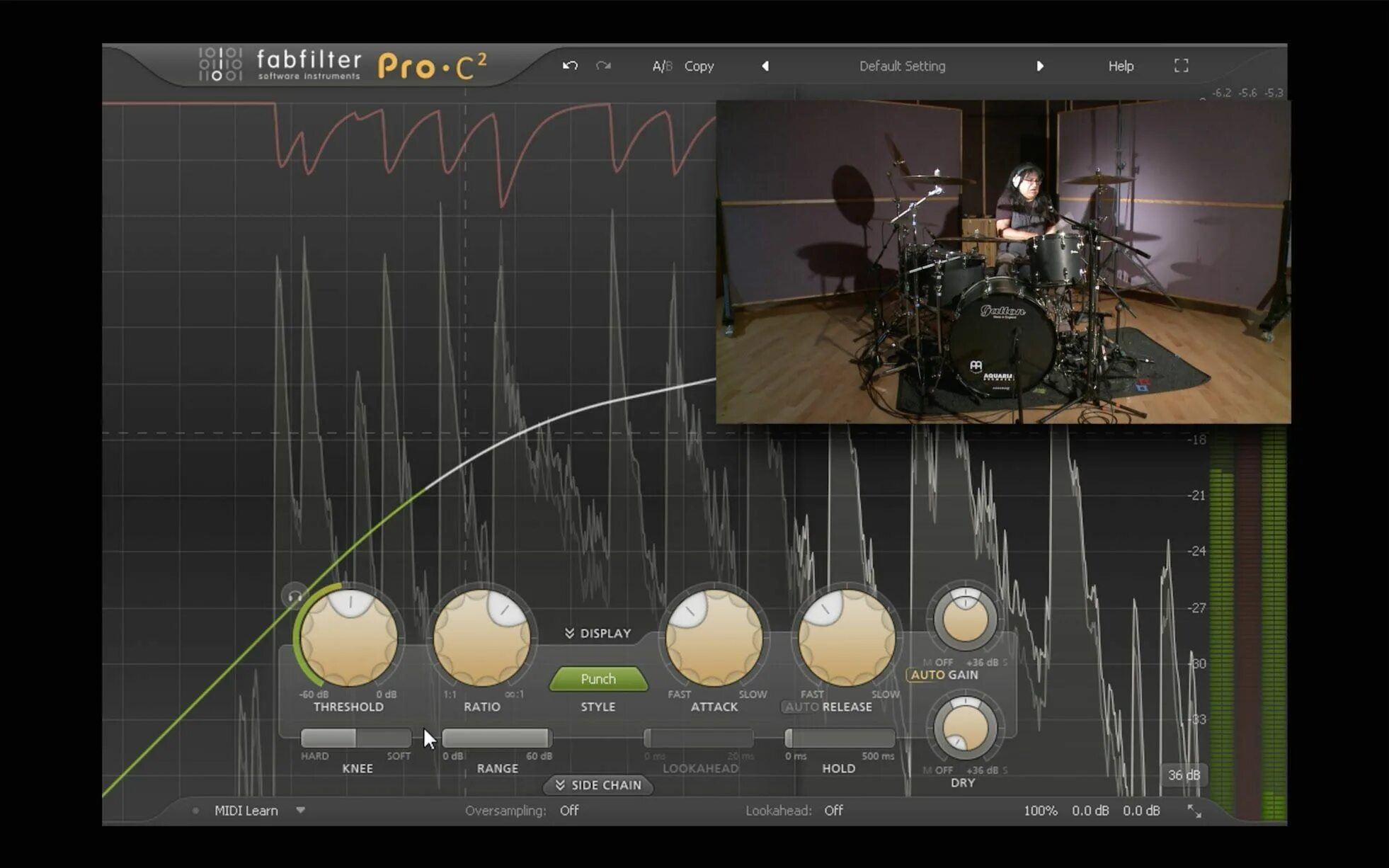Screen dimensions: 1389x868
Task: Toggle the A/B comparison switch
Action: click(x=662, y=66)
